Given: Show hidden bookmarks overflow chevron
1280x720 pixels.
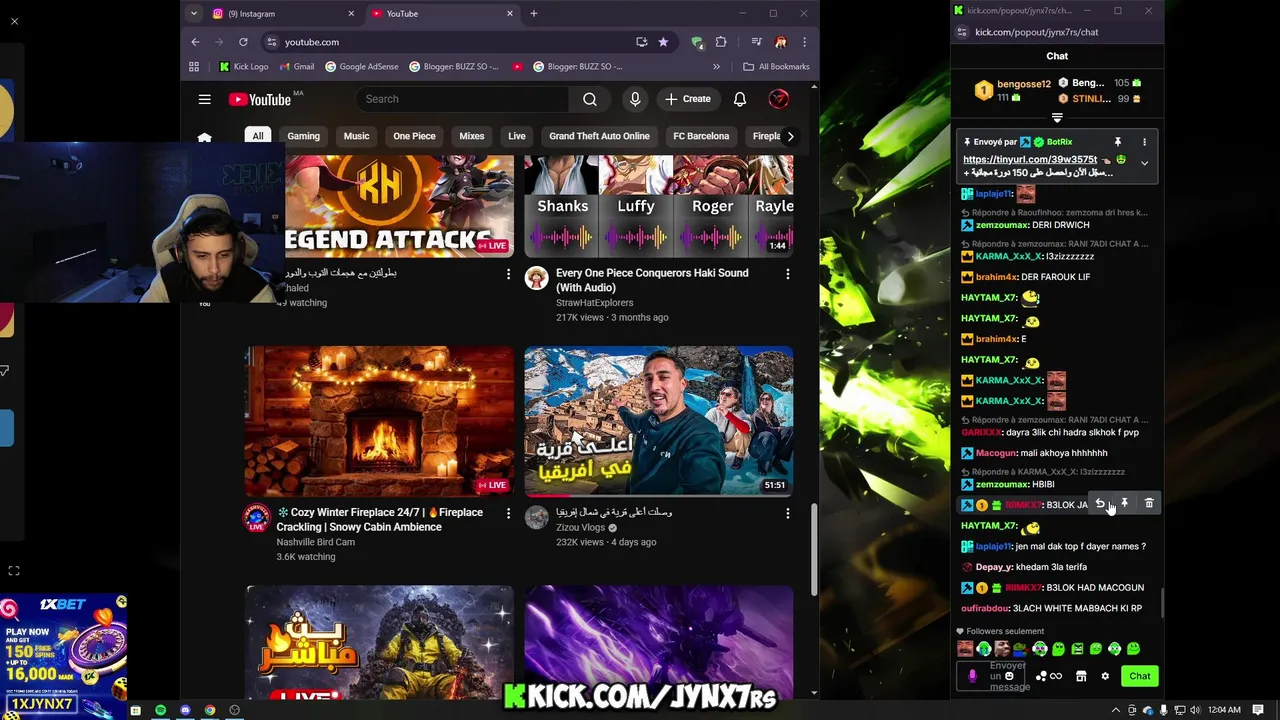Looking at the screenshot, I should point(716,67).
